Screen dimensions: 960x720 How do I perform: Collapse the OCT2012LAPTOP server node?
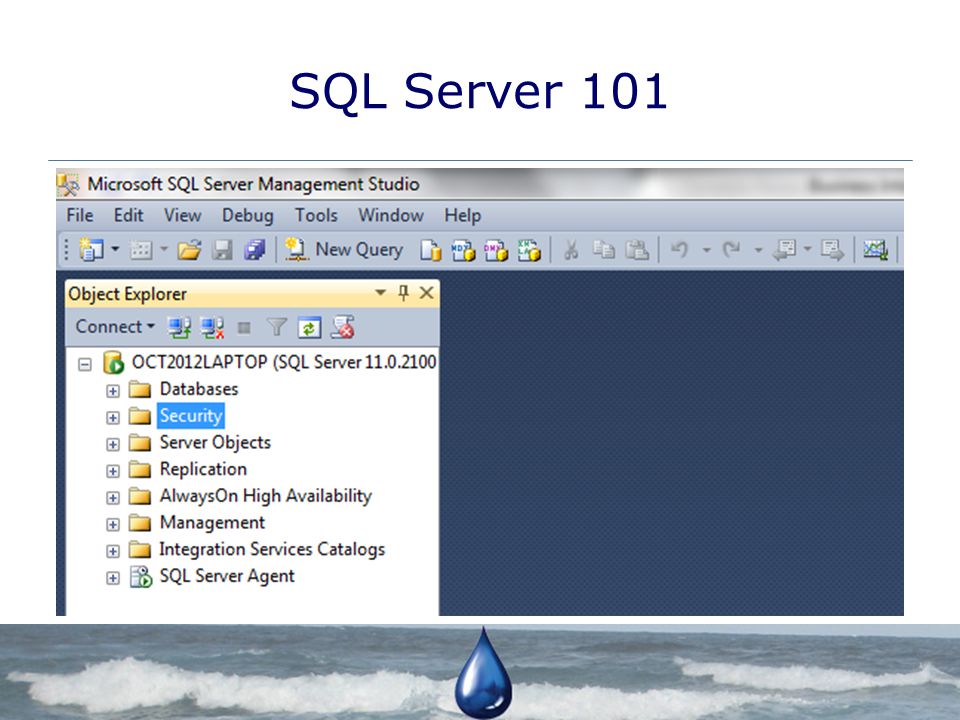coord(85,364)
